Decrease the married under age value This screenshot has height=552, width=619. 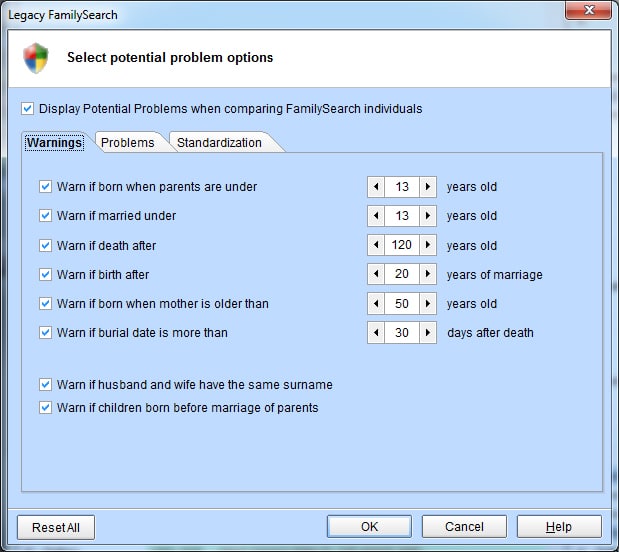tap(376, 216)
